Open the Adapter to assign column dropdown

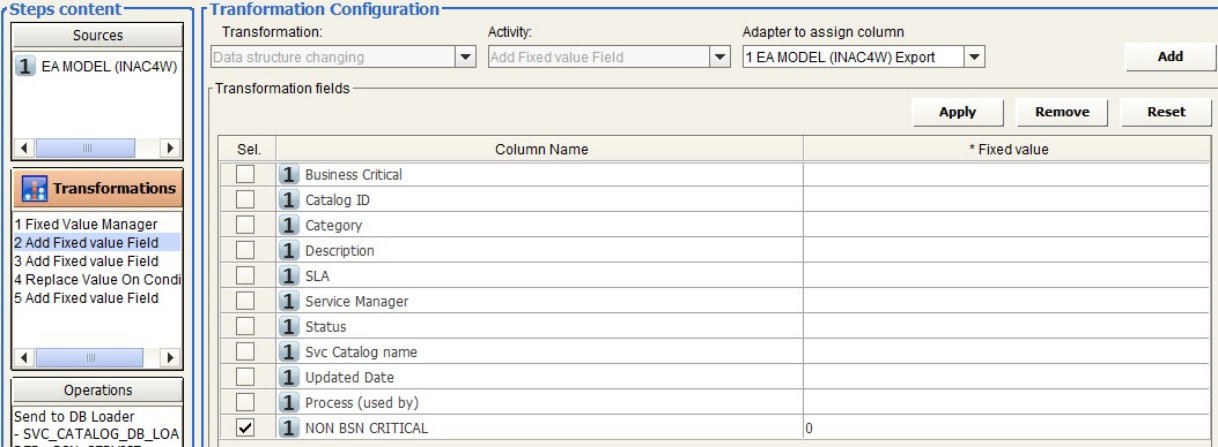[x=974, y=58]
